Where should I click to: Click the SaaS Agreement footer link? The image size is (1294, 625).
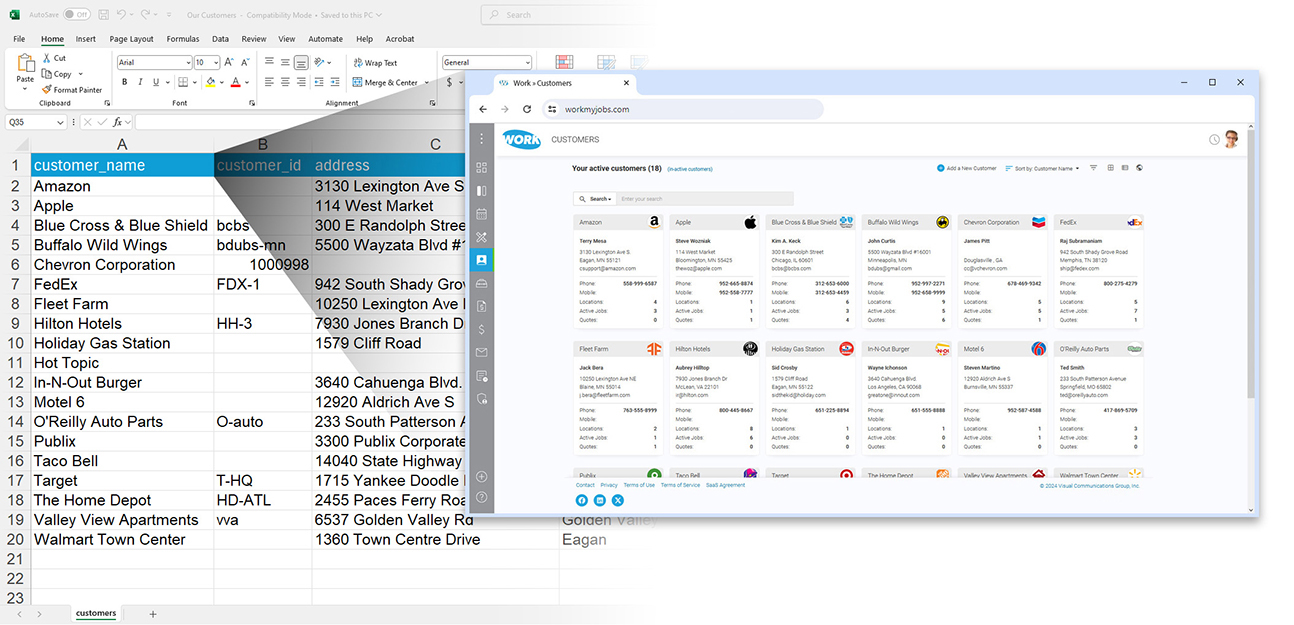coord(725,485)
